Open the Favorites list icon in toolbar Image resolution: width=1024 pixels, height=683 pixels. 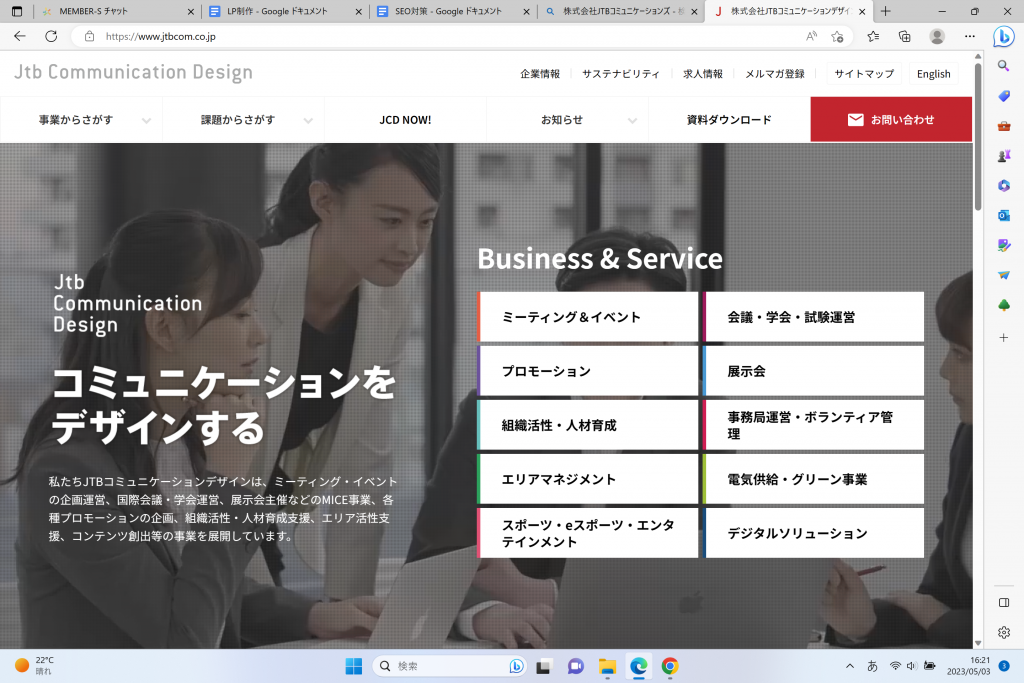[x=873, y=36]
